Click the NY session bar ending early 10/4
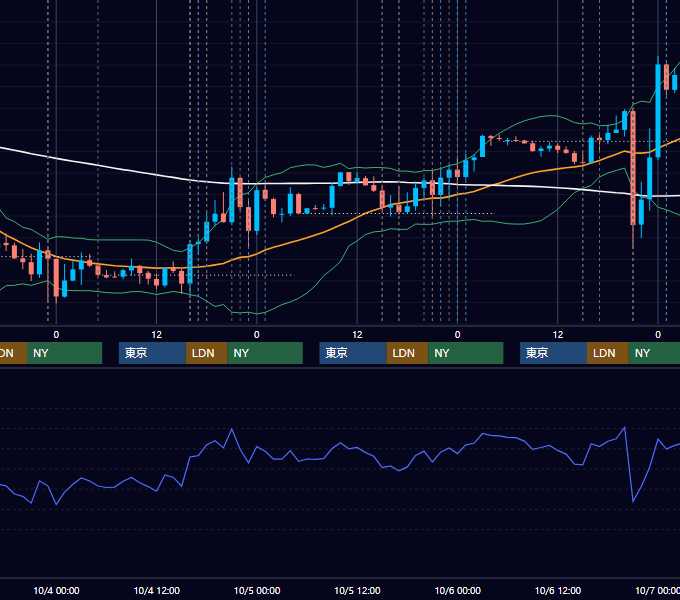This screenshot has width=680, height=600. pos(64,353)
